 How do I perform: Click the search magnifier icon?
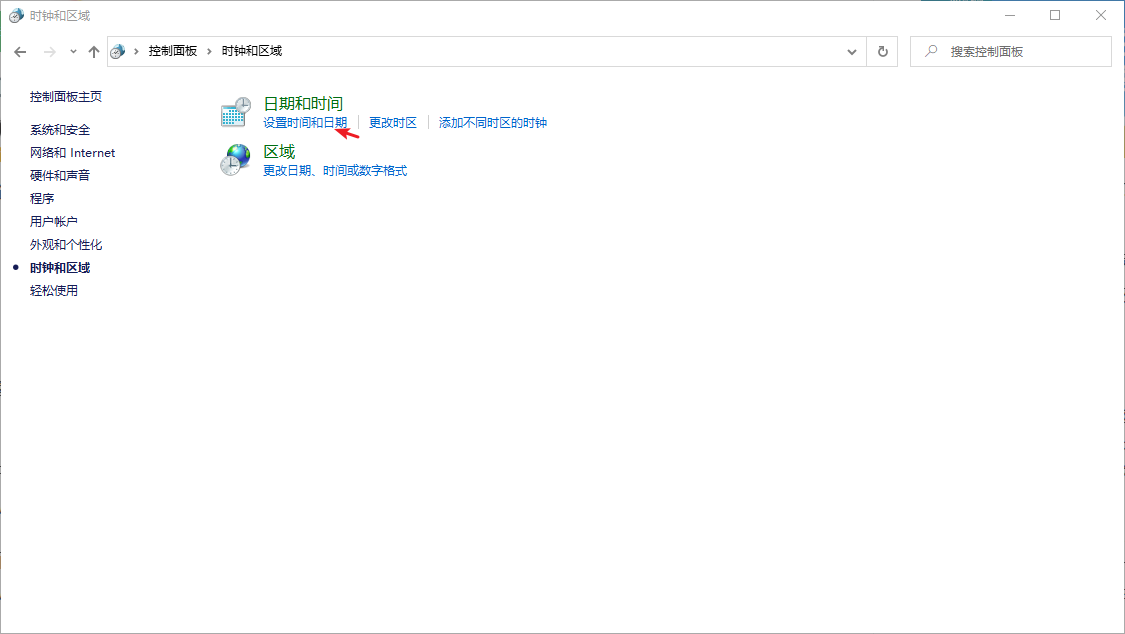pos(931,51)
